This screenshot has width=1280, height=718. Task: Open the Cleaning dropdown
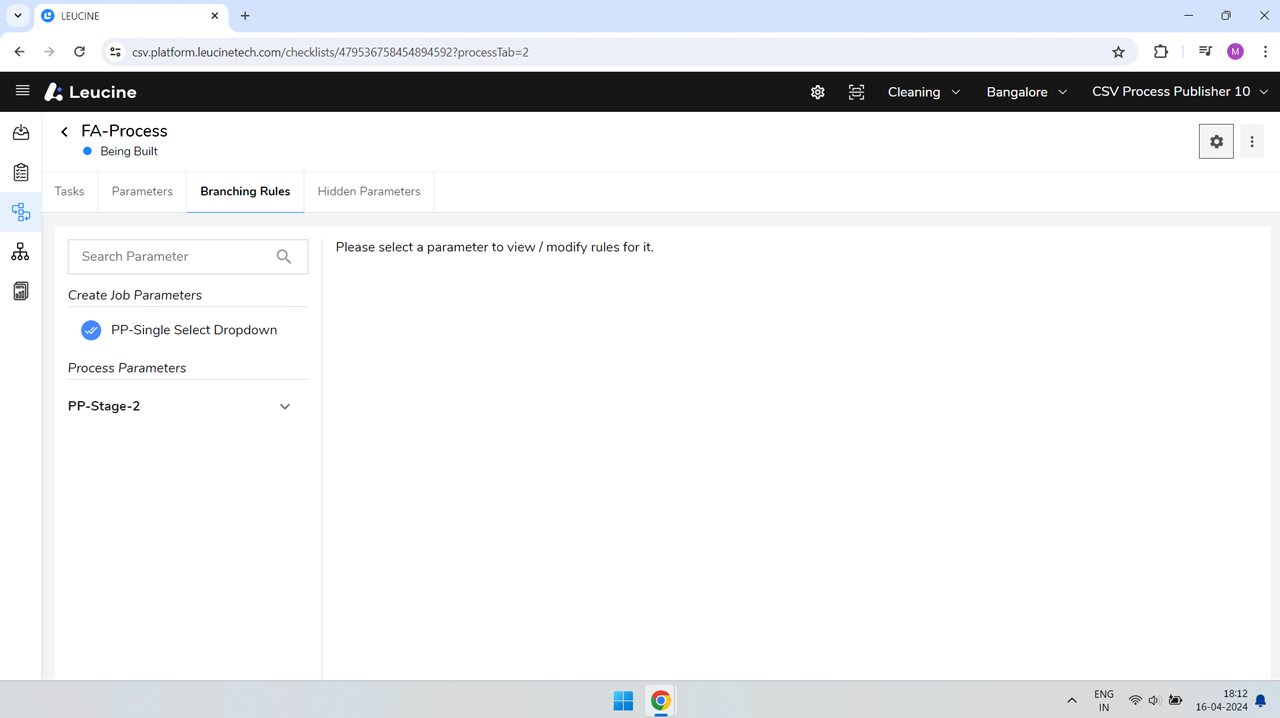point(924,92)
